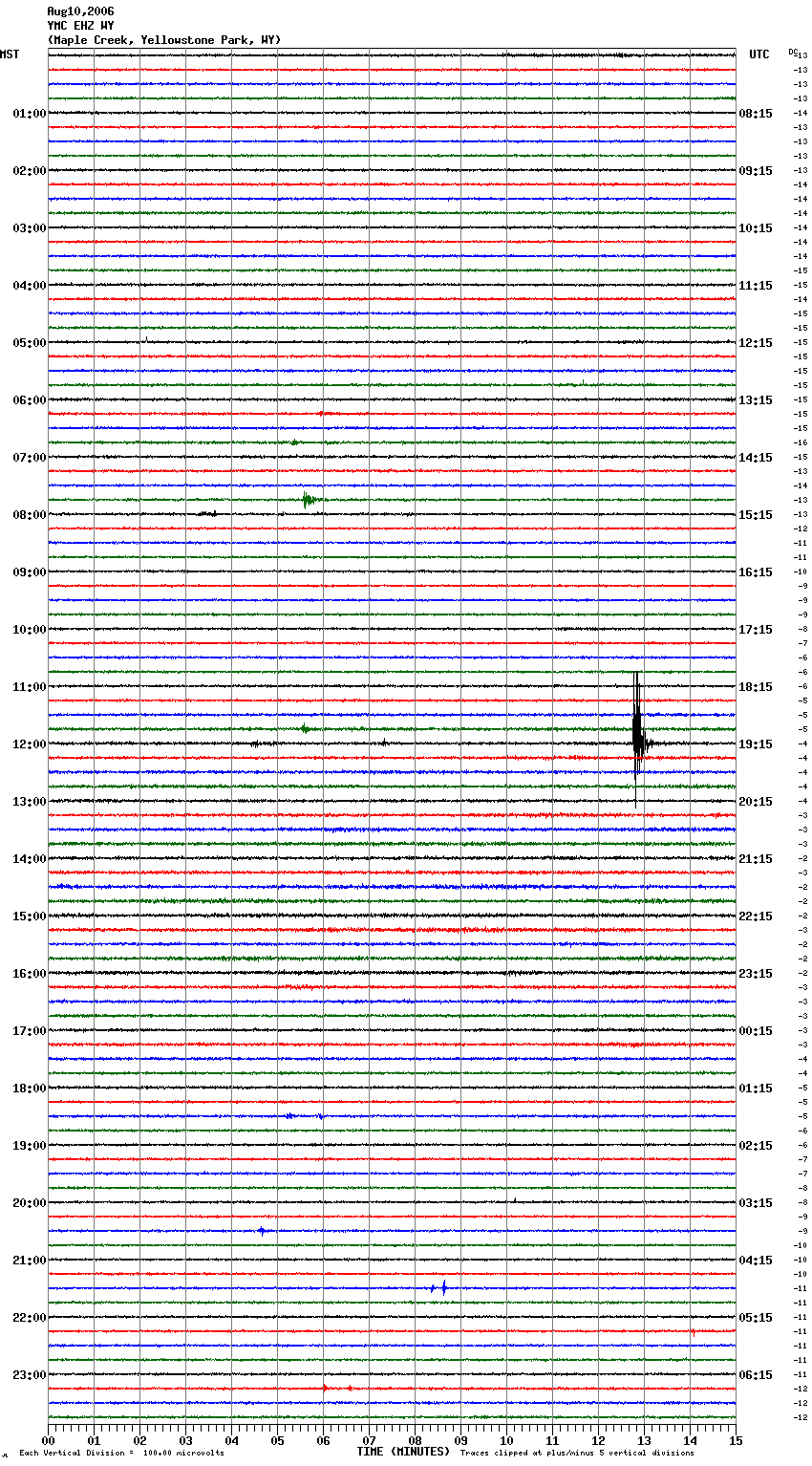The image size is (812, 1466).
Task: Select the 04:00 MST row label
Action: tap(30, 286)
